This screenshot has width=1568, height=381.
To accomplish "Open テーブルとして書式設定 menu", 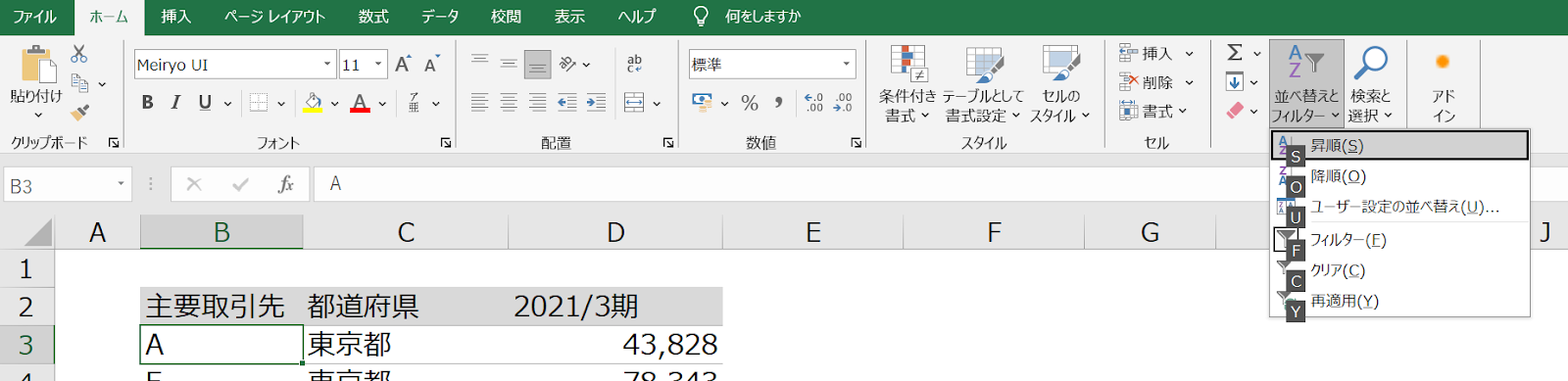I will click(983, 84).
